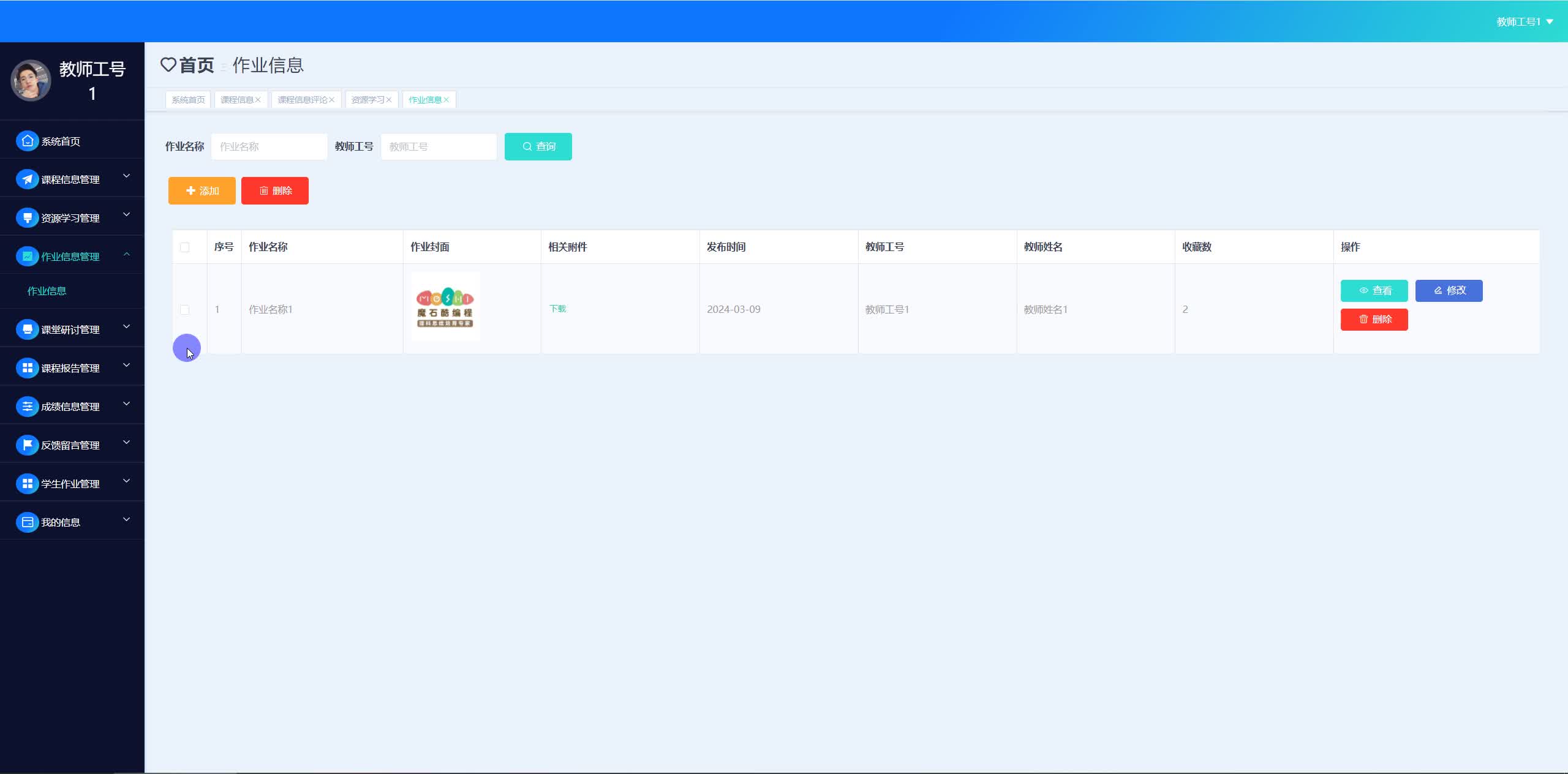Screen dimensions: 1568x774
Task: Switch to the 课程信息评论 tab
Action: 302,100
